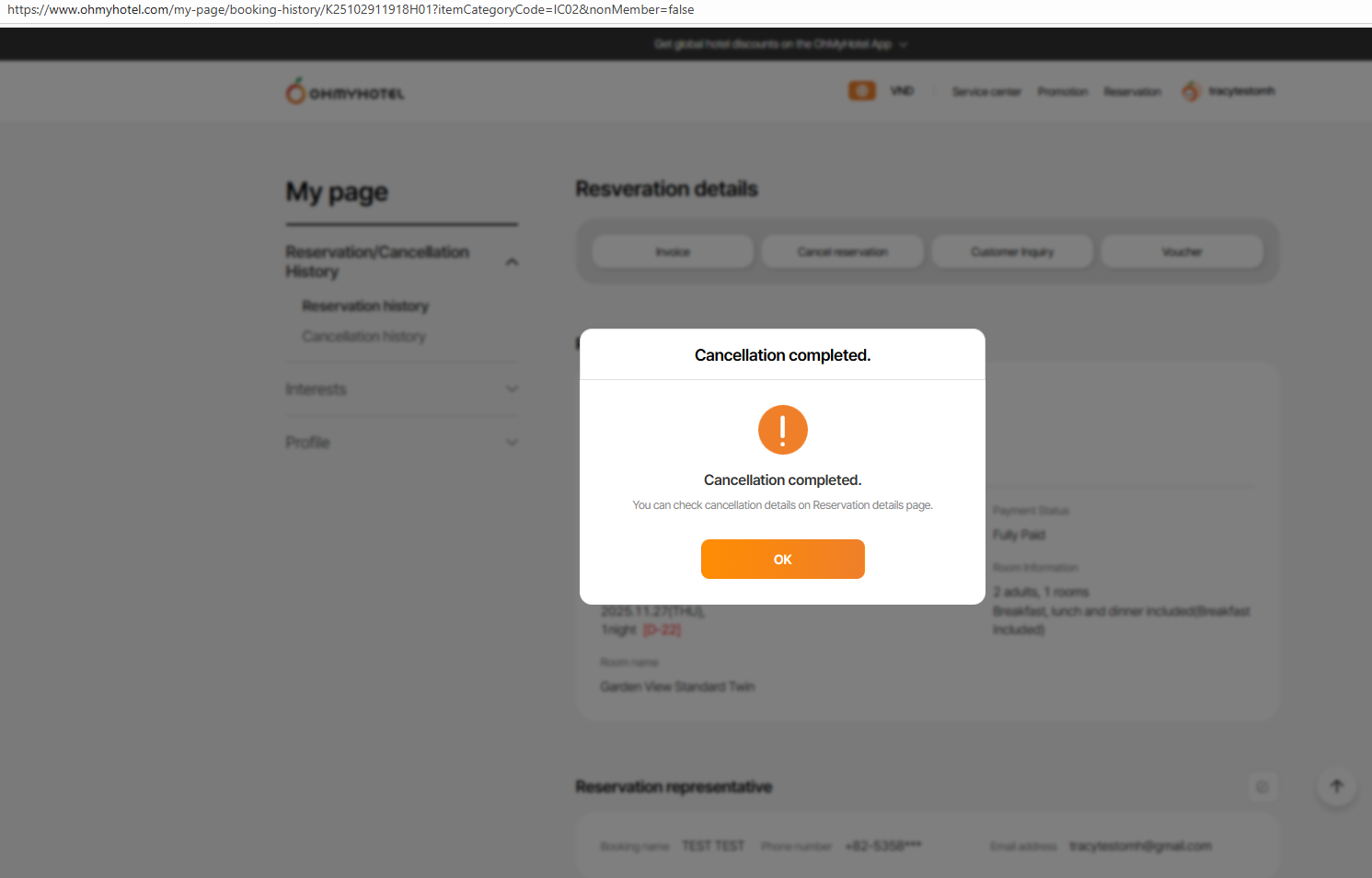Click the '2 adults, 1 rooms' text
This screenshot has width=1372, height=878.
1041,592
